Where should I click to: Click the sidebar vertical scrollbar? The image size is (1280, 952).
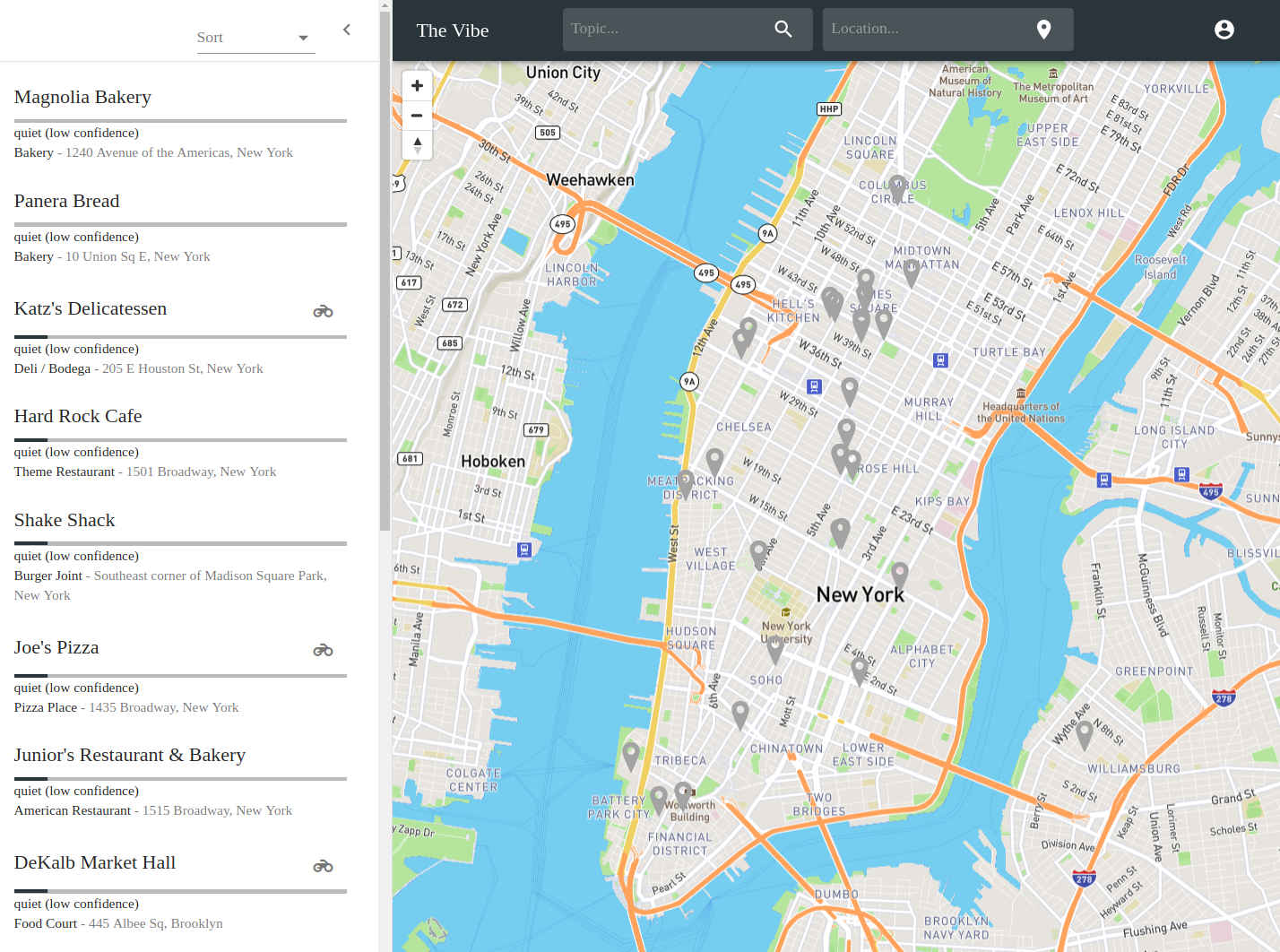pyautogui.click(x=385, y=269)
